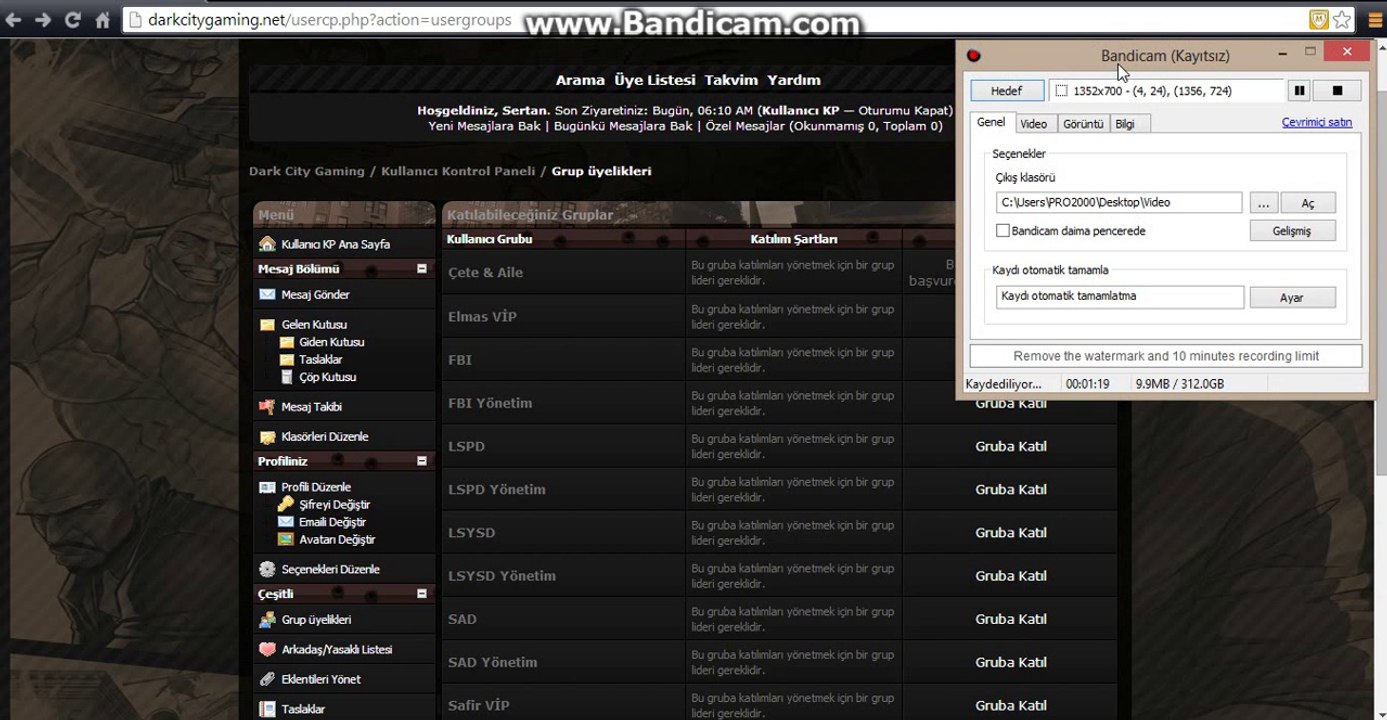Screen dimensions: 1387x720
Task: Click Gruba Katıl for the LSYSD group
Action: click(x=1011, y=532)
